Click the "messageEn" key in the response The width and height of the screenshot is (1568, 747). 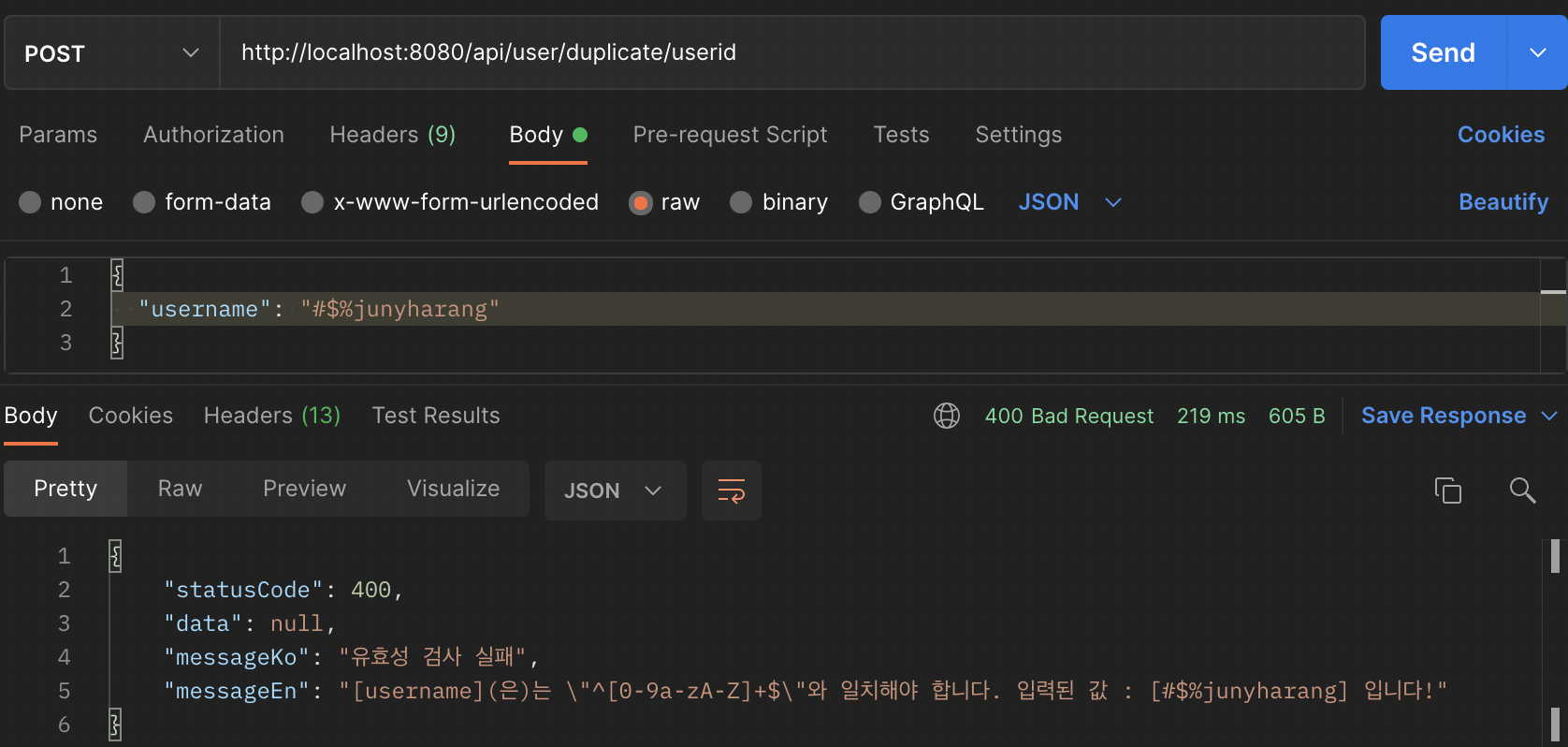pos(237,691)
